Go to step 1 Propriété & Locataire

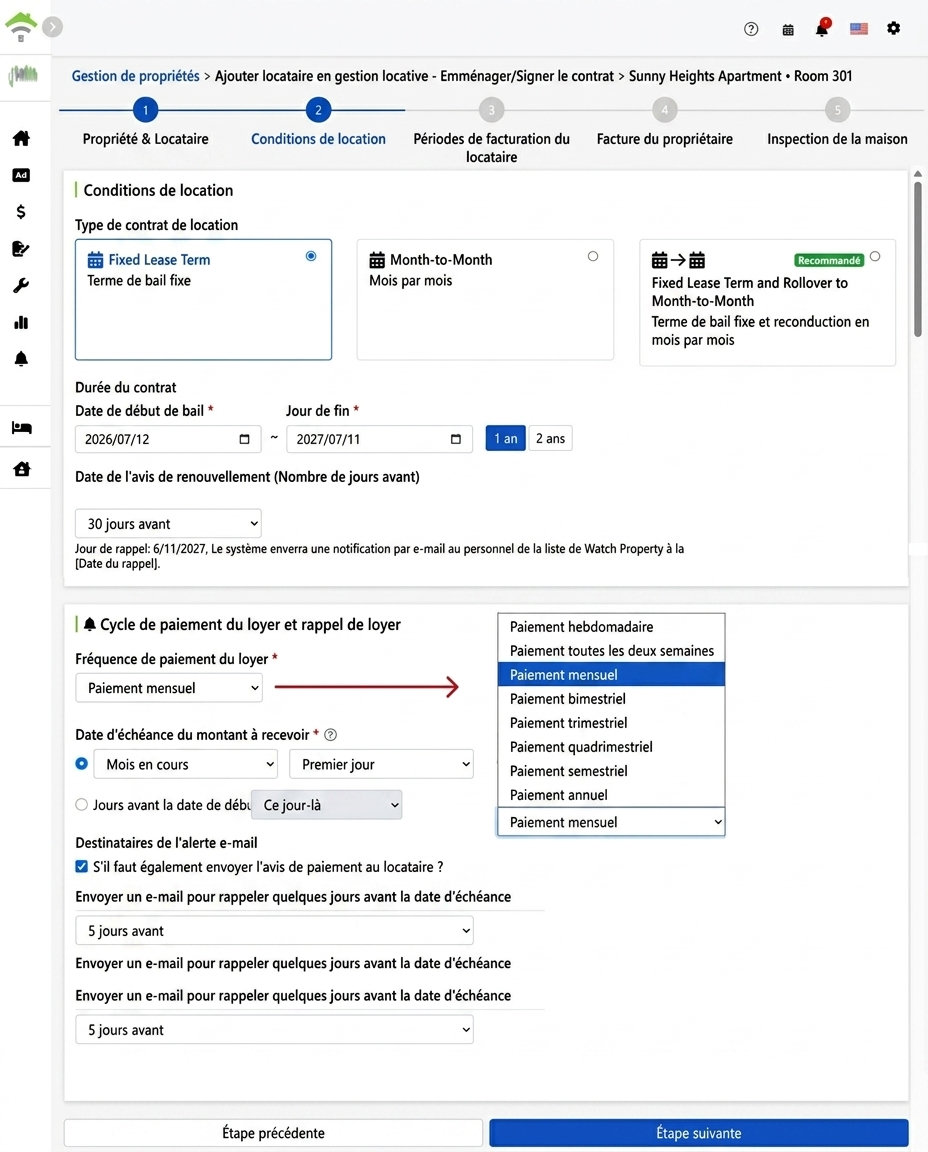click(145, 110)
